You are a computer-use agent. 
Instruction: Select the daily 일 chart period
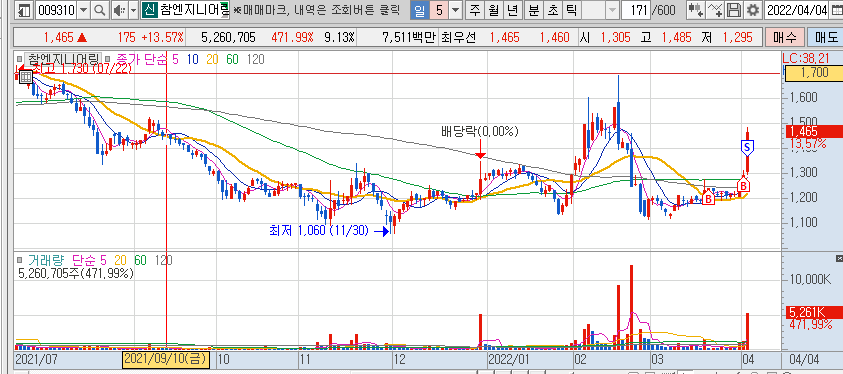click(419, 10)
